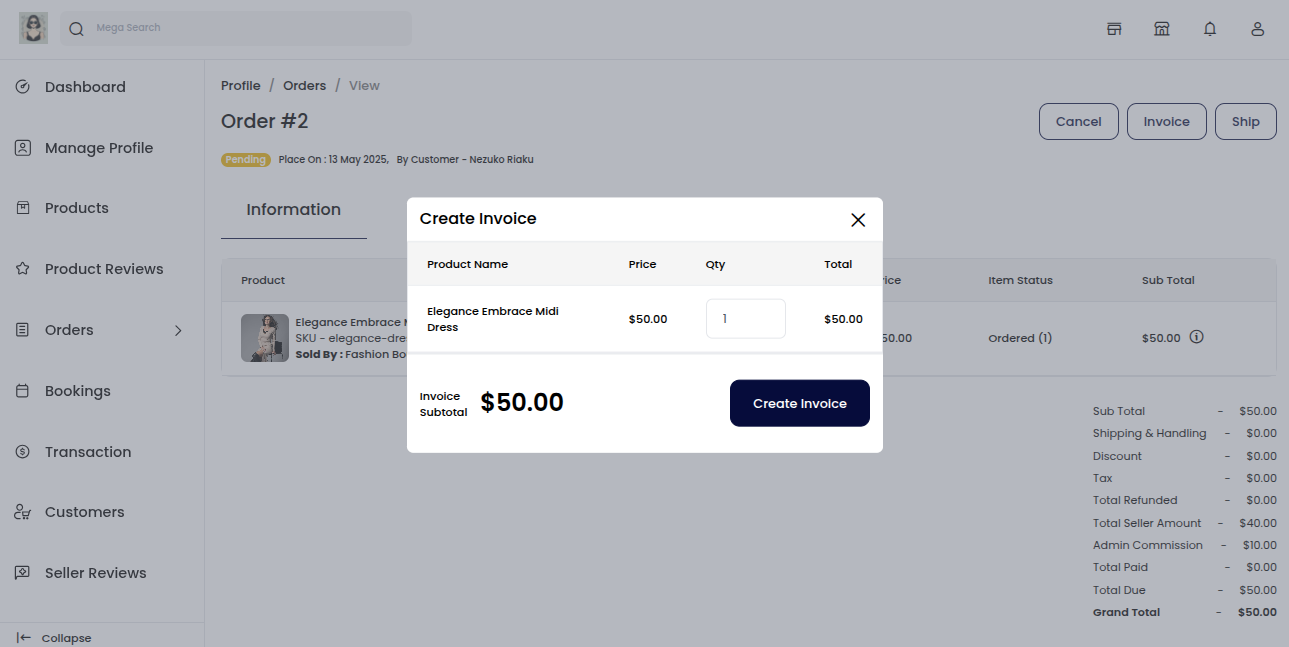Click the user account icon top right
Image resolution: width=1289 pixels, height=647 pixels.
tap(1257, 29)
